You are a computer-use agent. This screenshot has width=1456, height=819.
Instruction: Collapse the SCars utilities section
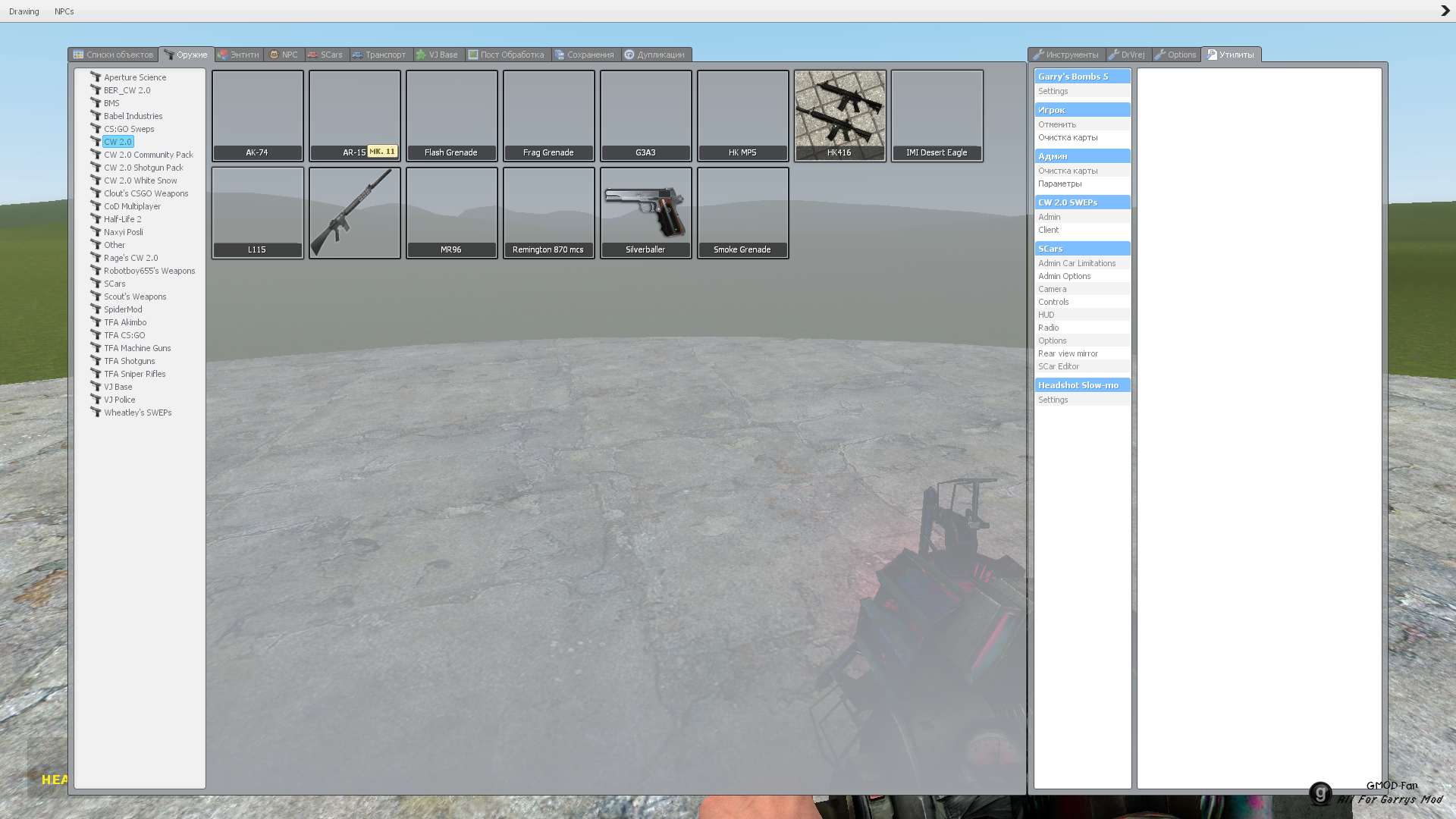1082,249
